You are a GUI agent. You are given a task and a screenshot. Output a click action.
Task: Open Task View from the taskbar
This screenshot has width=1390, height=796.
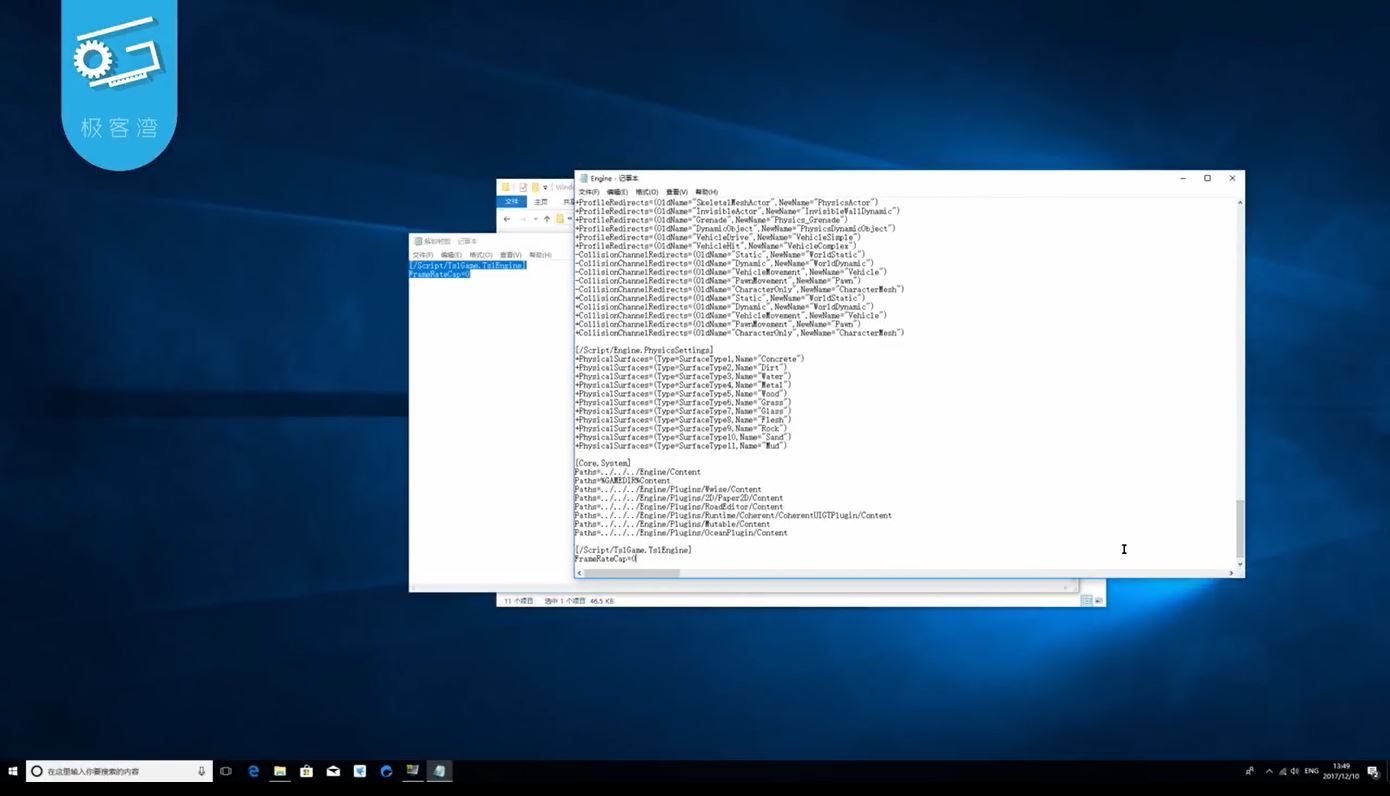pos(226,771)
